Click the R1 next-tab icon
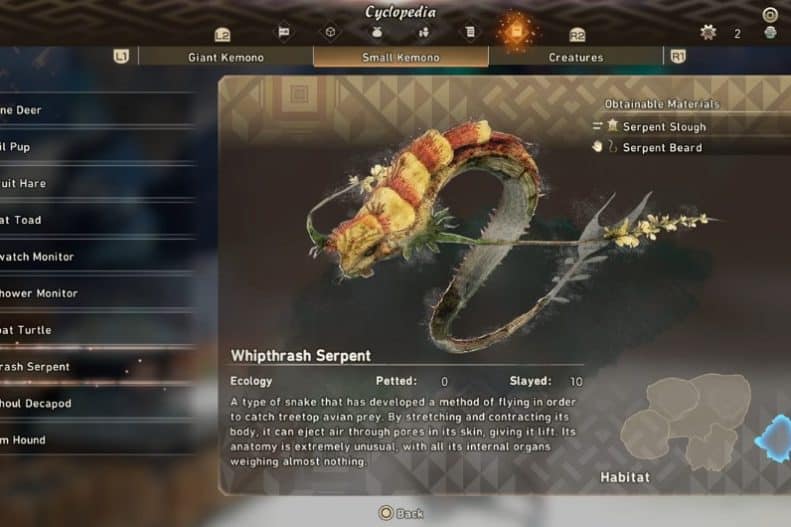This screenshot has width=791, height=527. click(x=678, y=56)
